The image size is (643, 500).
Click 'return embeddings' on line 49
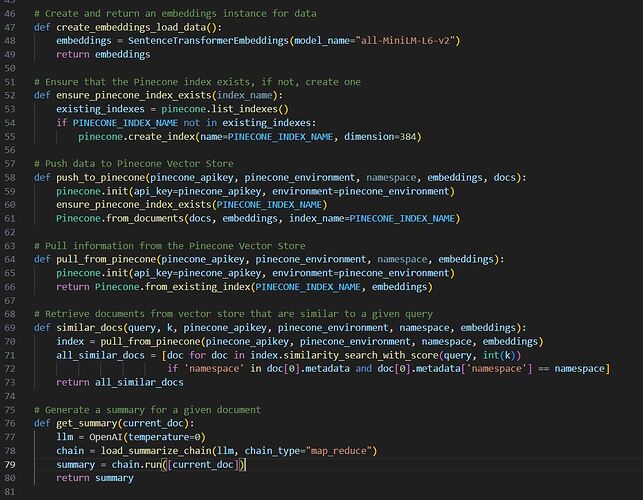click(103, 55)
